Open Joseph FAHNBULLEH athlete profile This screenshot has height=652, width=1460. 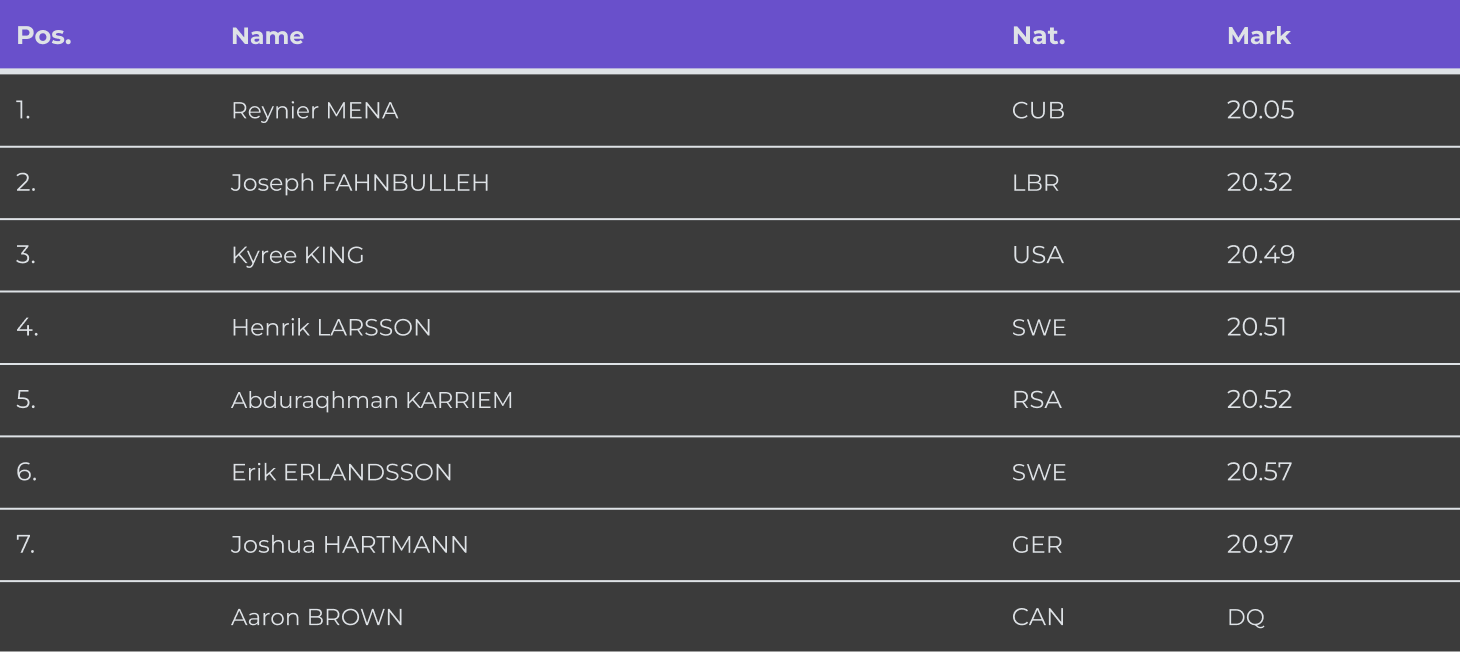[x=360, y=183]
